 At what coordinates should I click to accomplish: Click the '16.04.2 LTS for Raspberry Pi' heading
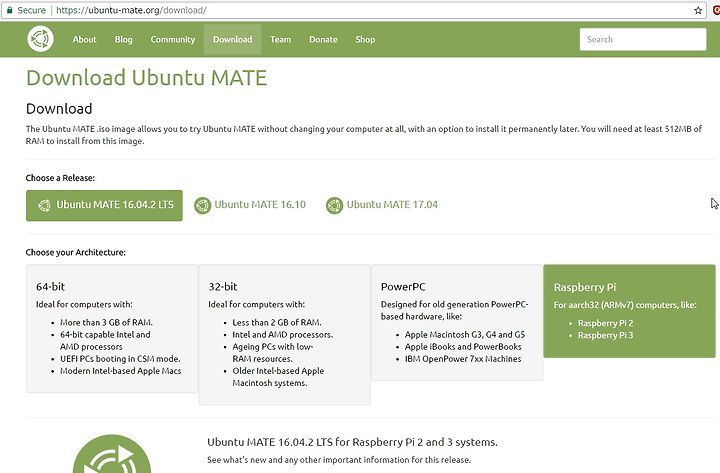click(352, 442)
